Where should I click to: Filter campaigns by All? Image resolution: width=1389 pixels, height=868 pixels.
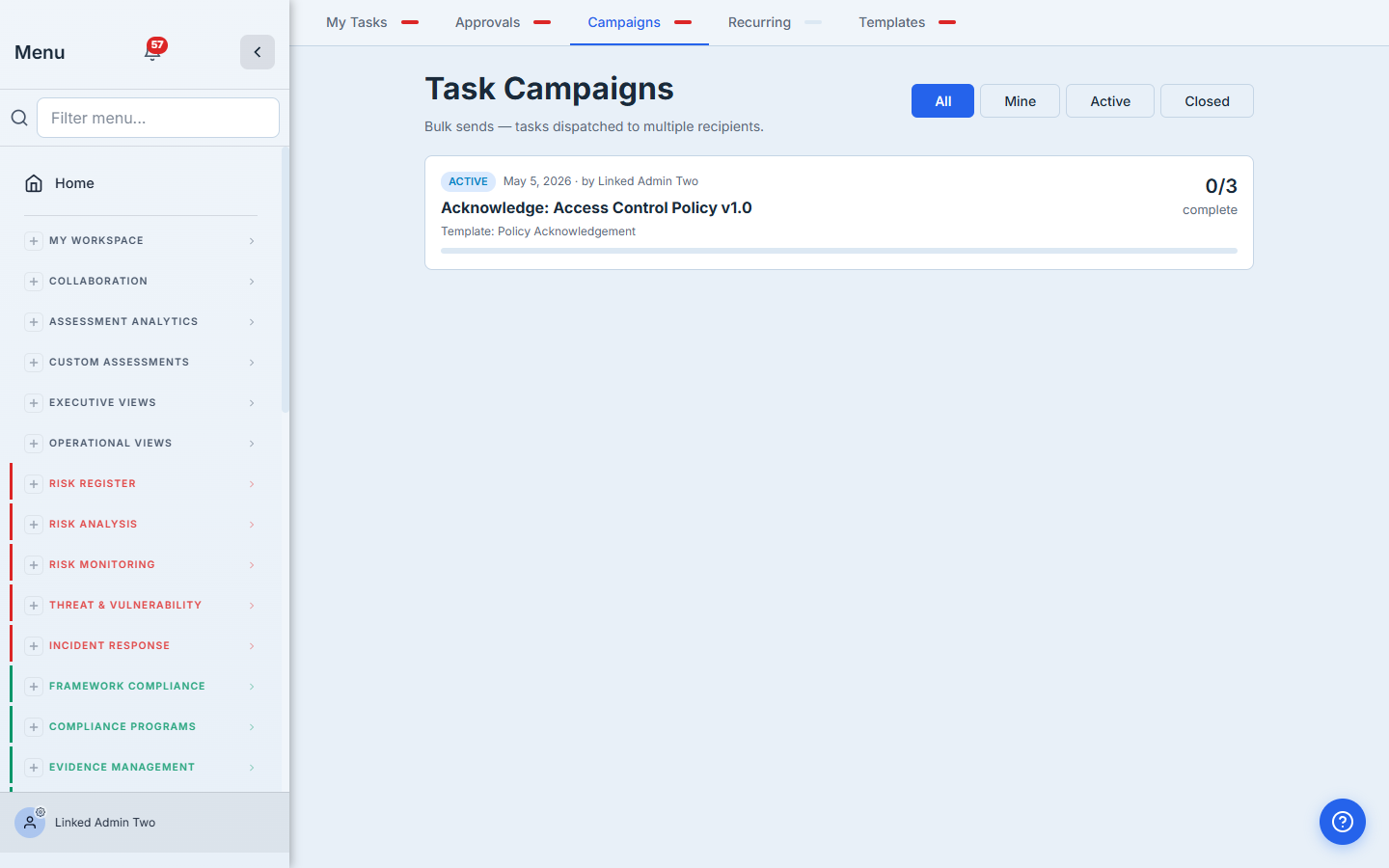[x=942, y=101]
